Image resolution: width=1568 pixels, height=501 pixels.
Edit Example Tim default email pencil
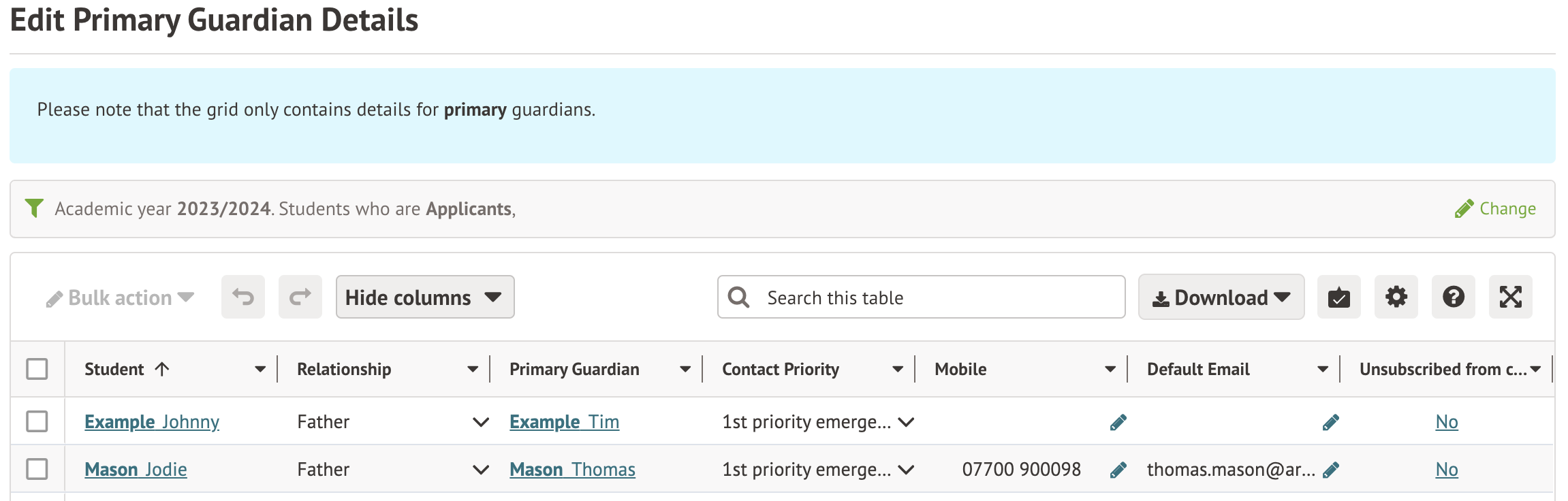tap(1330, 422)
